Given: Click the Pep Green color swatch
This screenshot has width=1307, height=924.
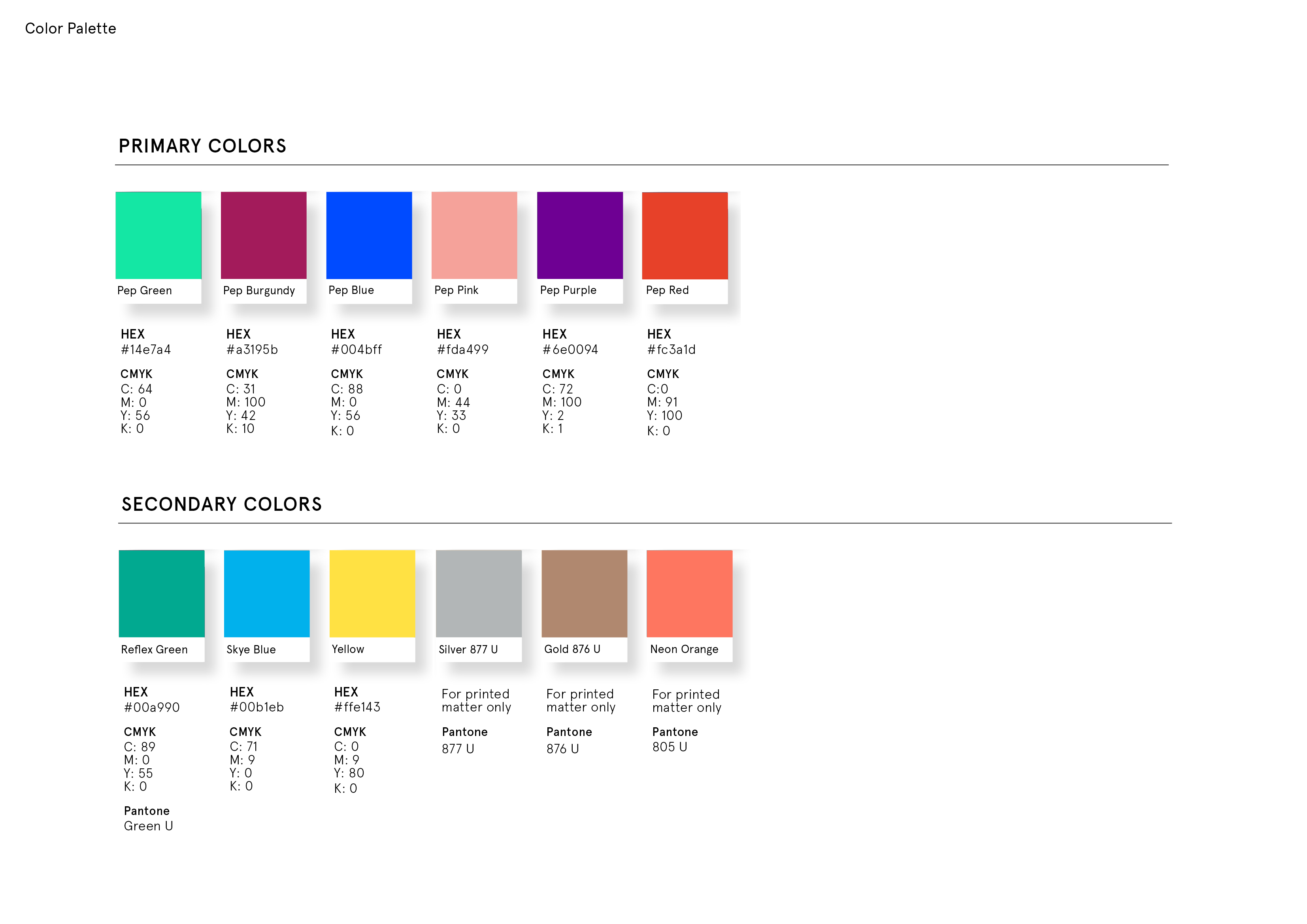Looking at the screenshot, I should 158,235.
